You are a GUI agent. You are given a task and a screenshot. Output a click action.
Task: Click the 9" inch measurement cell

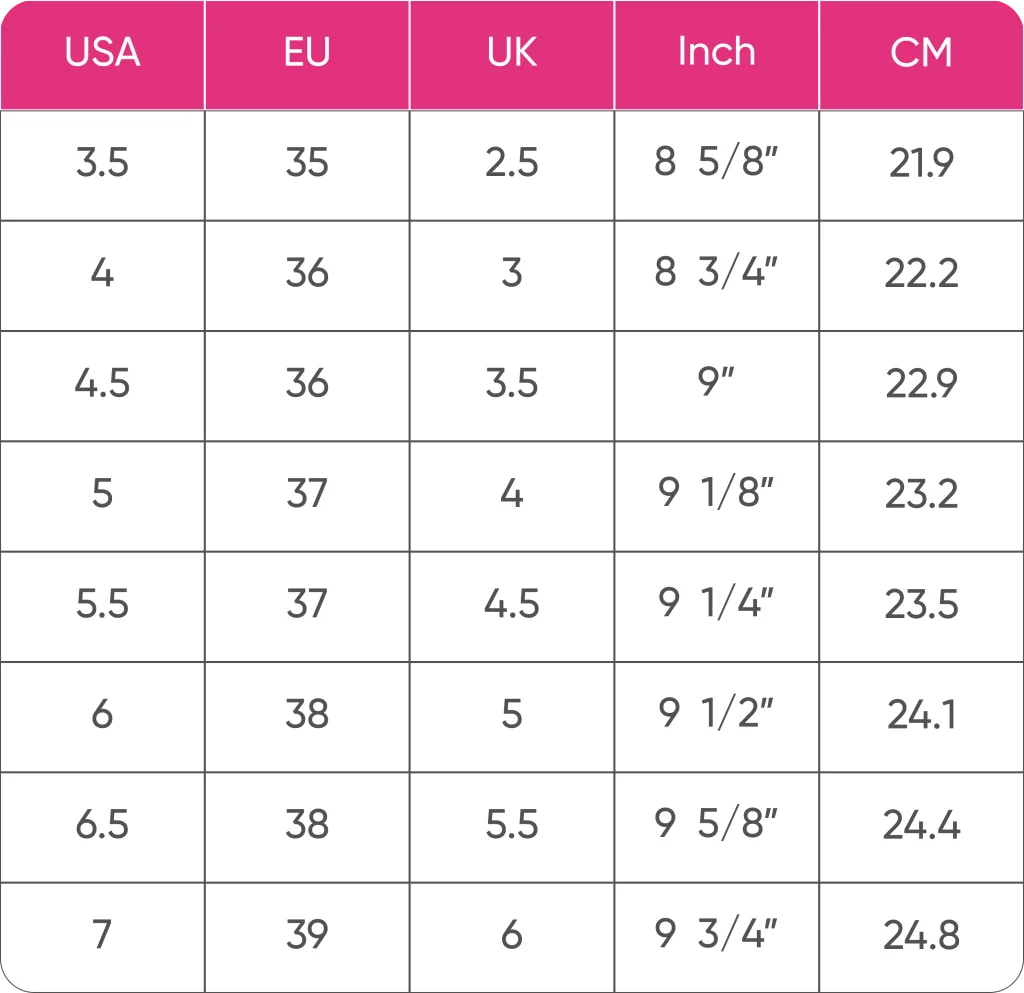coord(716,383)
